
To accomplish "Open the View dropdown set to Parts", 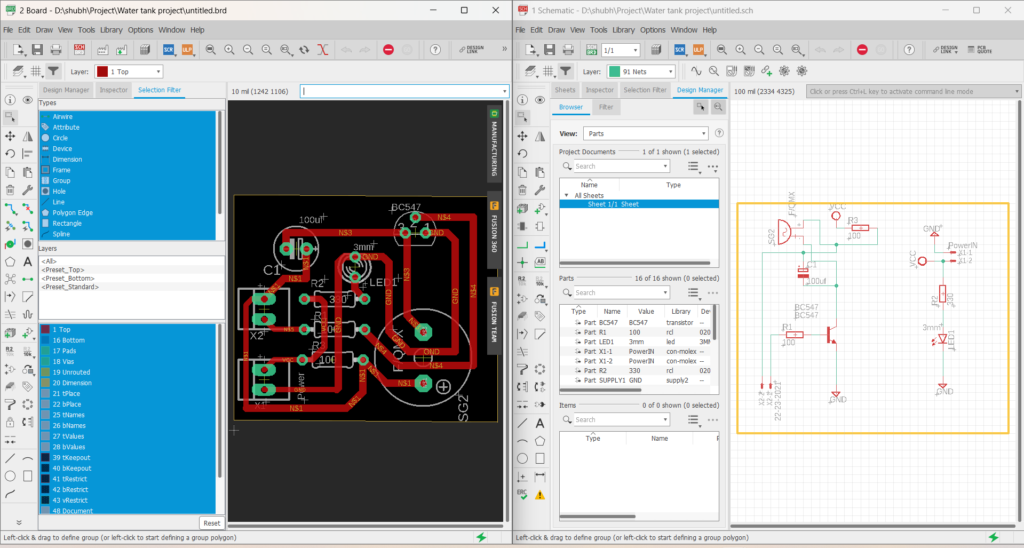I will [645, 133].
